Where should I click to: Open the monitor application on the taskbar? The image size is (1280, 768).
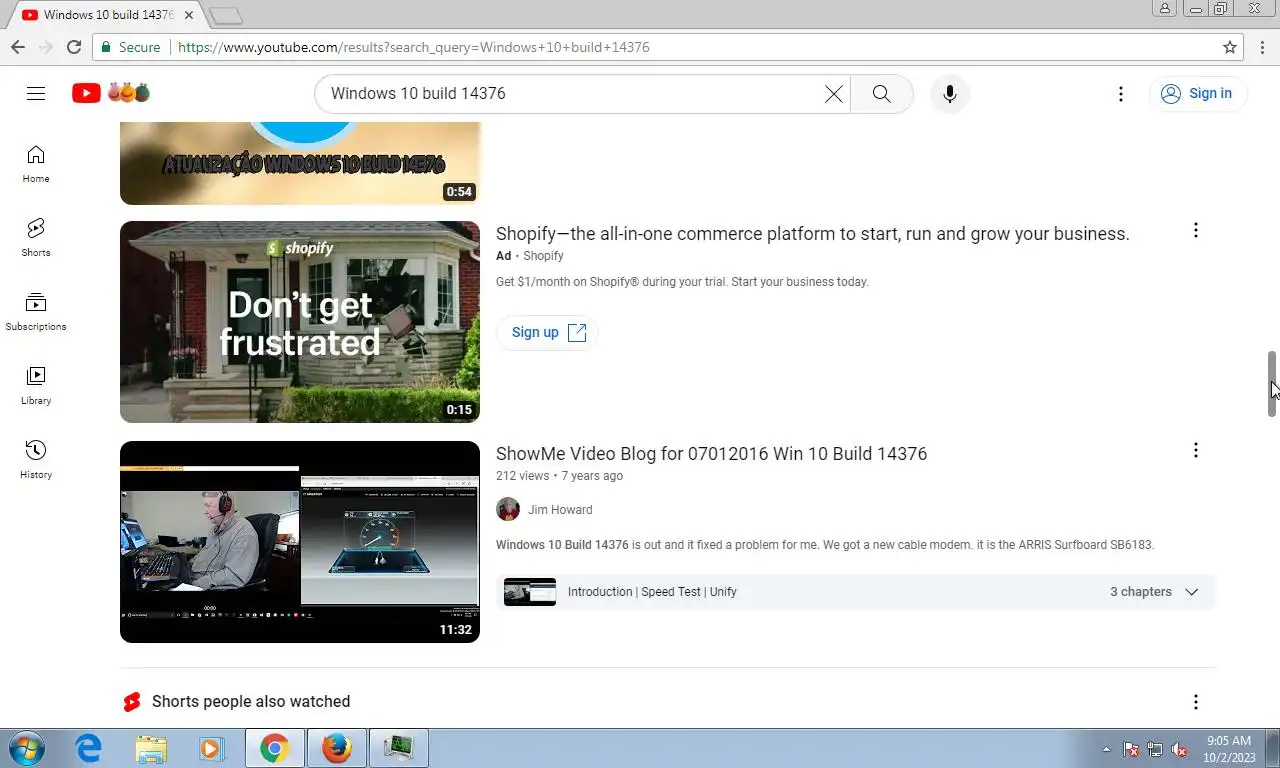(x=399, y=748)
